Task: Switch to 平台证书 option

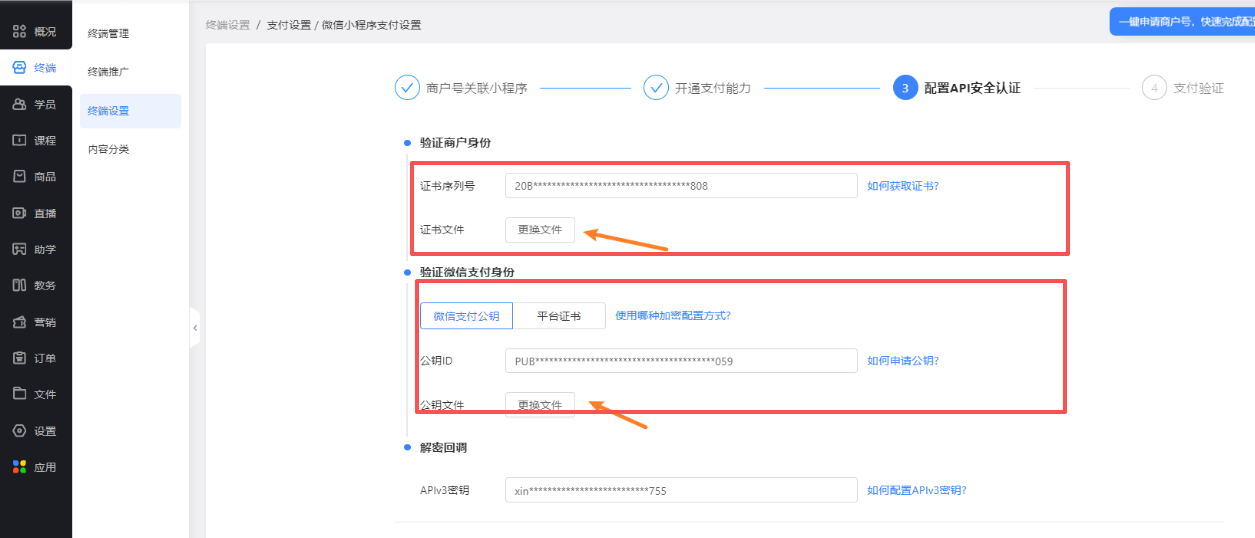Action: click(x=559, y=316)
